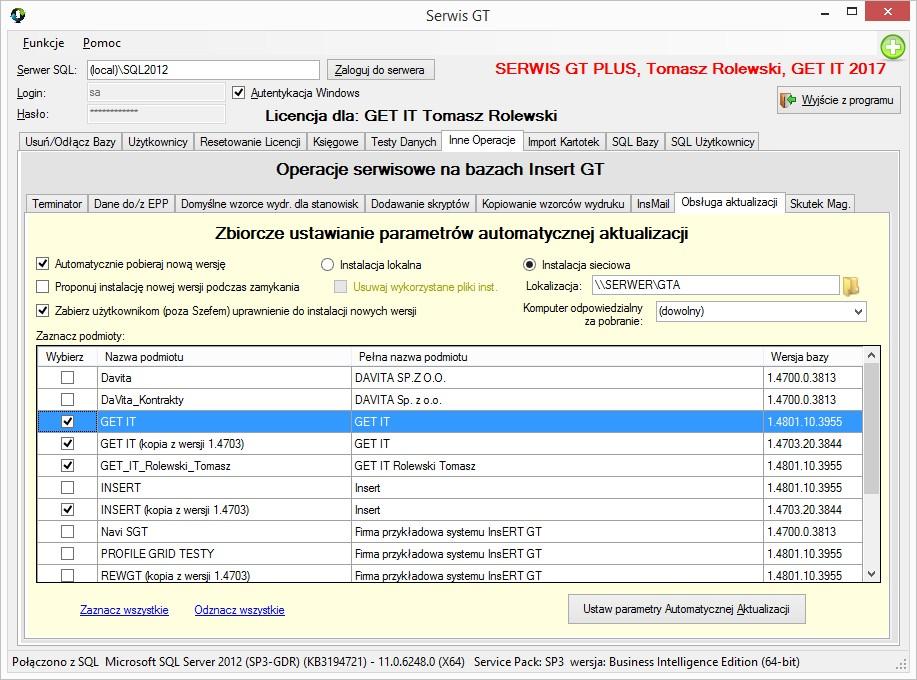Viewport: 917px width, 680px height.
Task: Select the INSERT row name cell
Action: (225, 488)
